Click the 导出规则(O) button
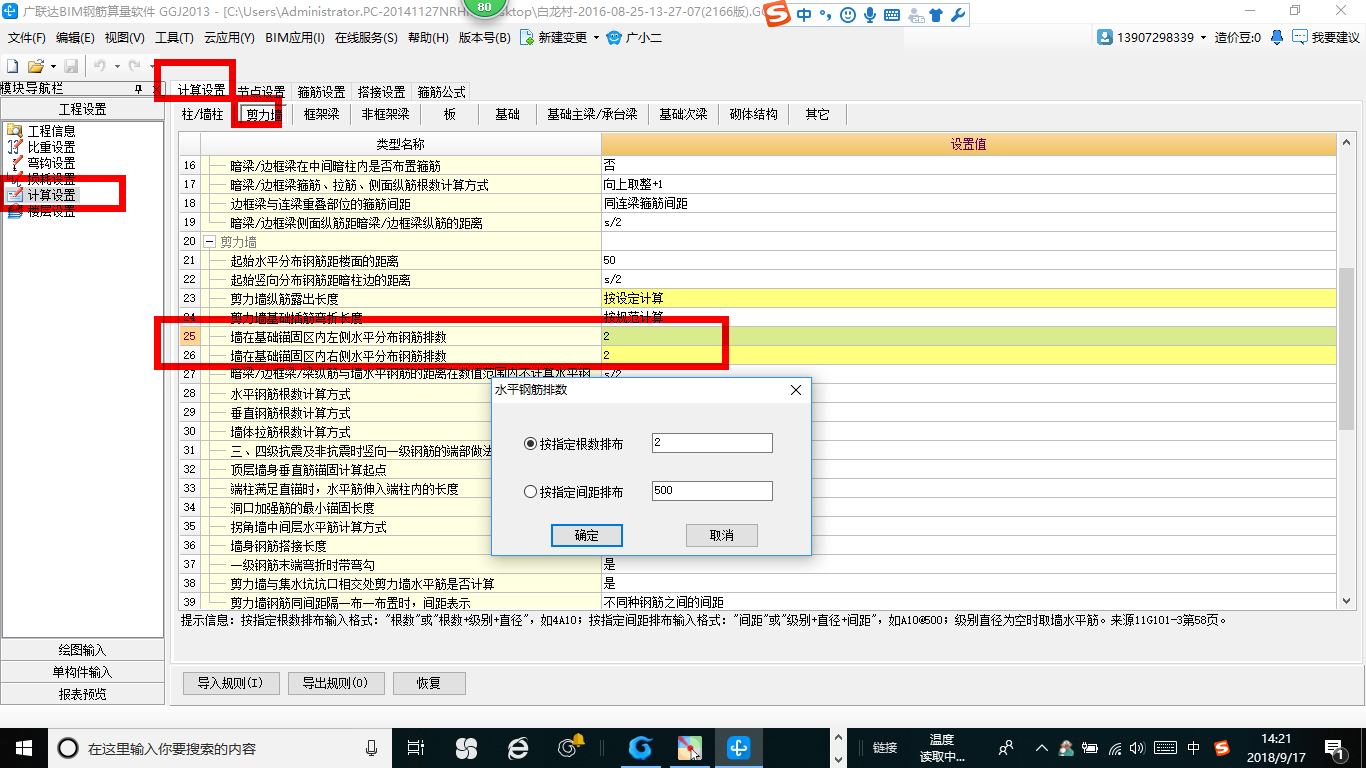 pyautogui.click(x=335, y=684)
